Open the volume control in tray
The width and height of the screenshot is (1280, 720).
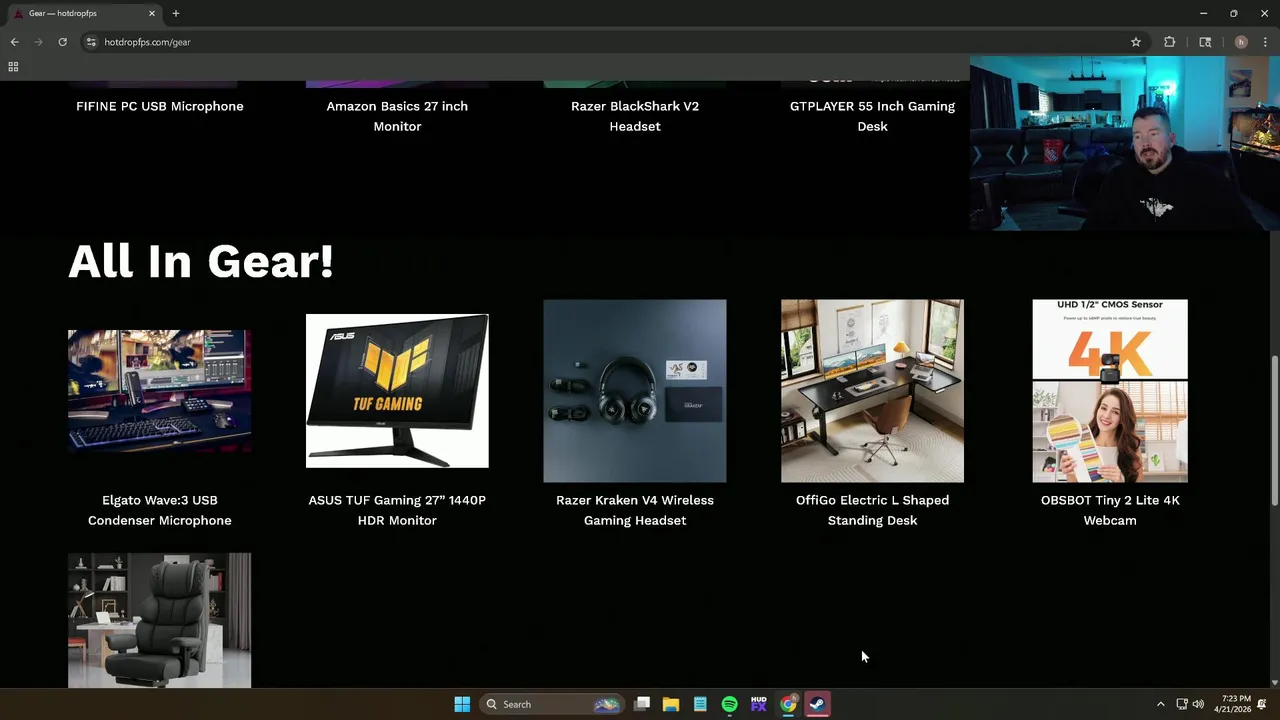[x=1198, y=704]
